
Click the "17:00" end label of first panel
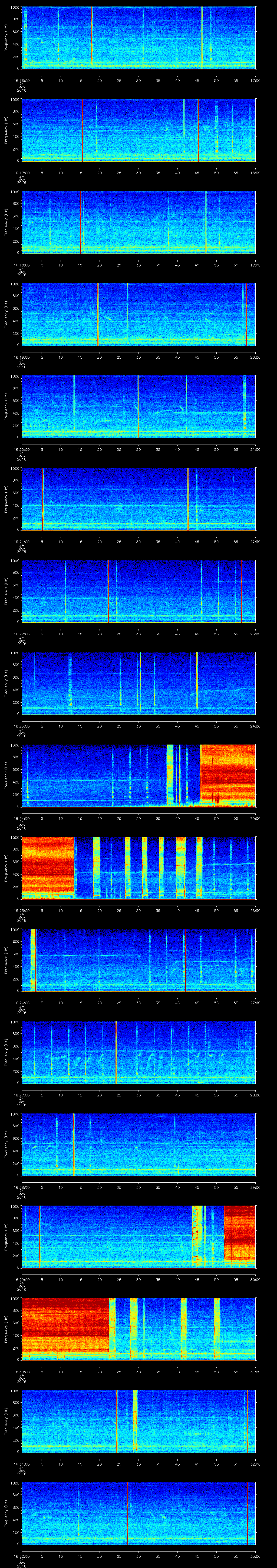point(255,80)
